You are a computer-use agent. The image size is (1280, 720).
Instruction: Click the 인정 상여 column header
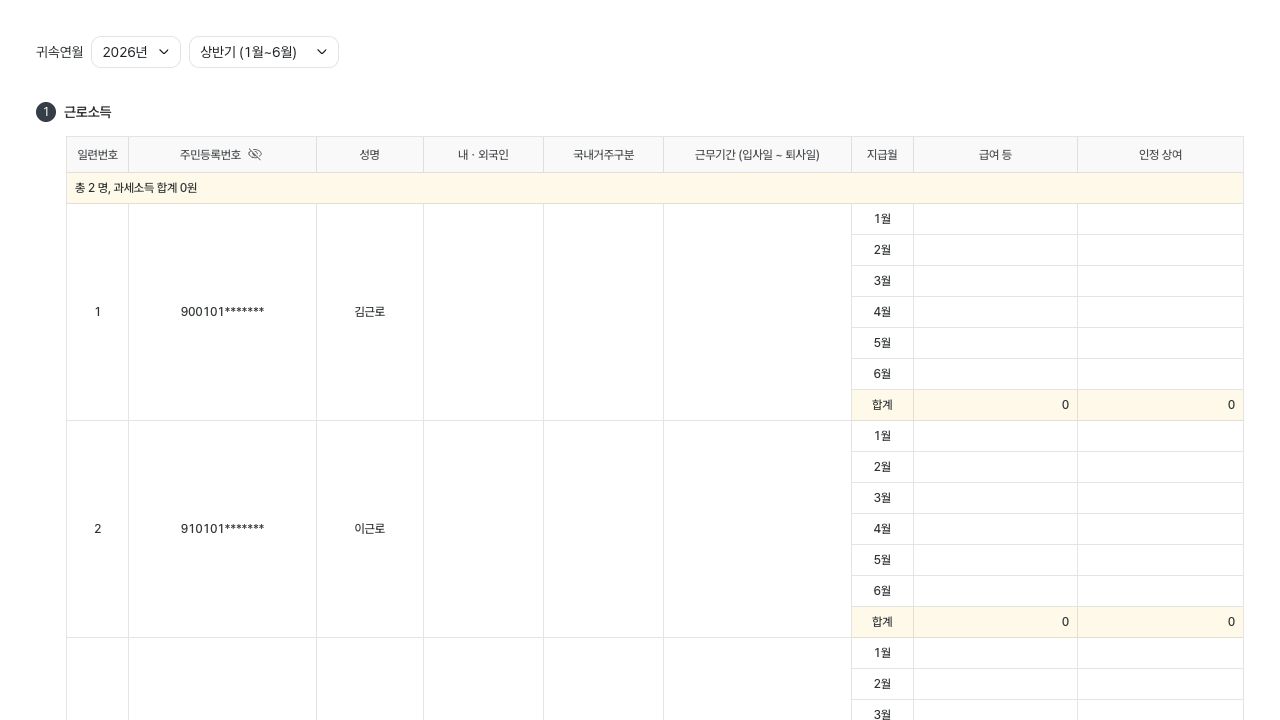coord(1160,155)
